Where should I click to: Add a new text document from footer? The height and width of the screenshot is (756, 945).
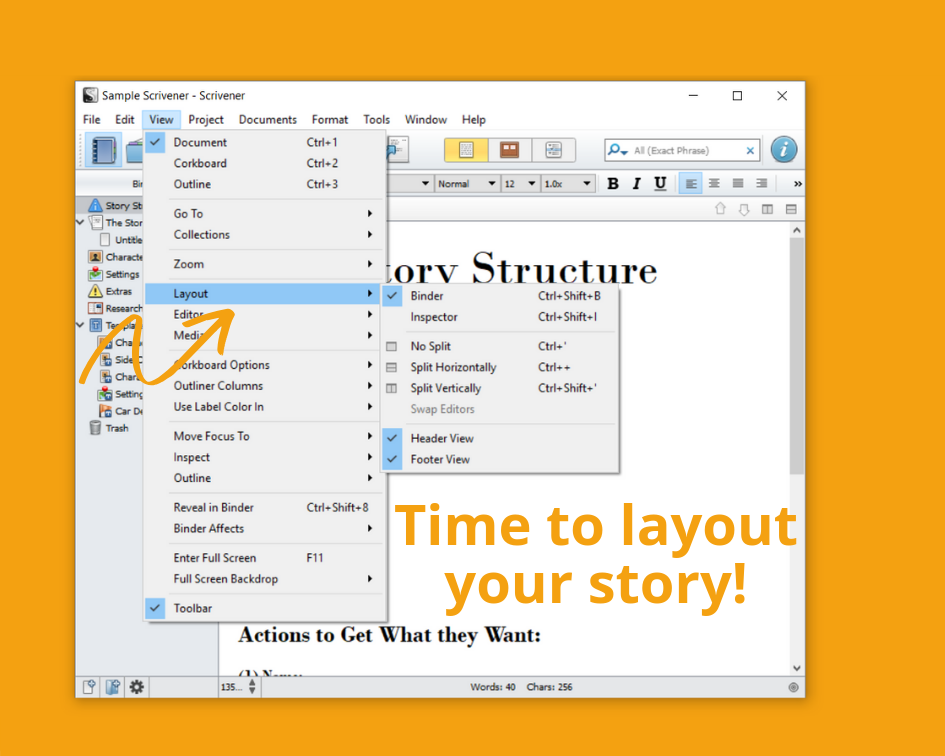tap(89, 687)
